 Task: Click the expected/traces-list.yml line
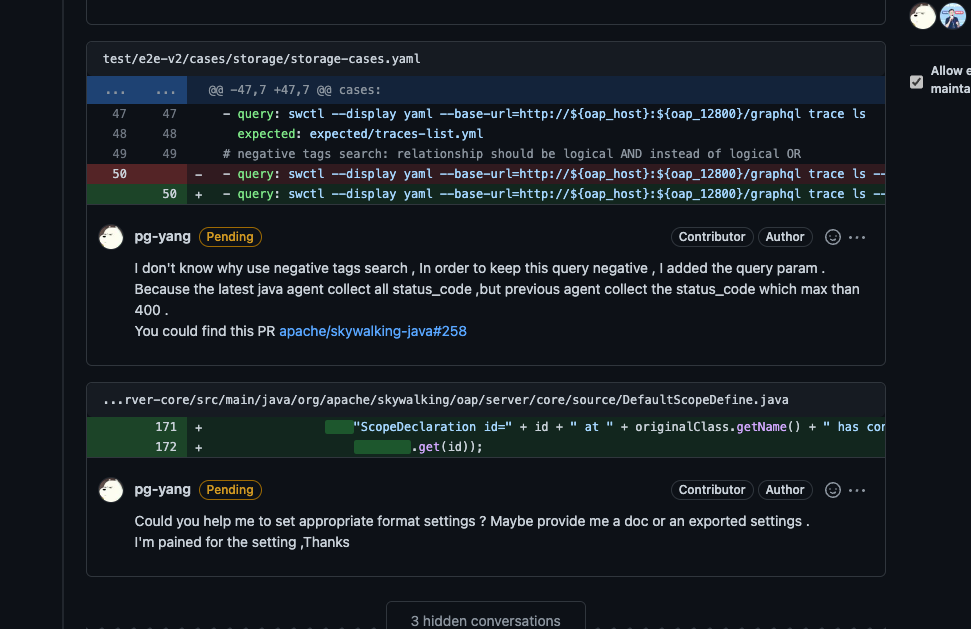pos(486,134)
